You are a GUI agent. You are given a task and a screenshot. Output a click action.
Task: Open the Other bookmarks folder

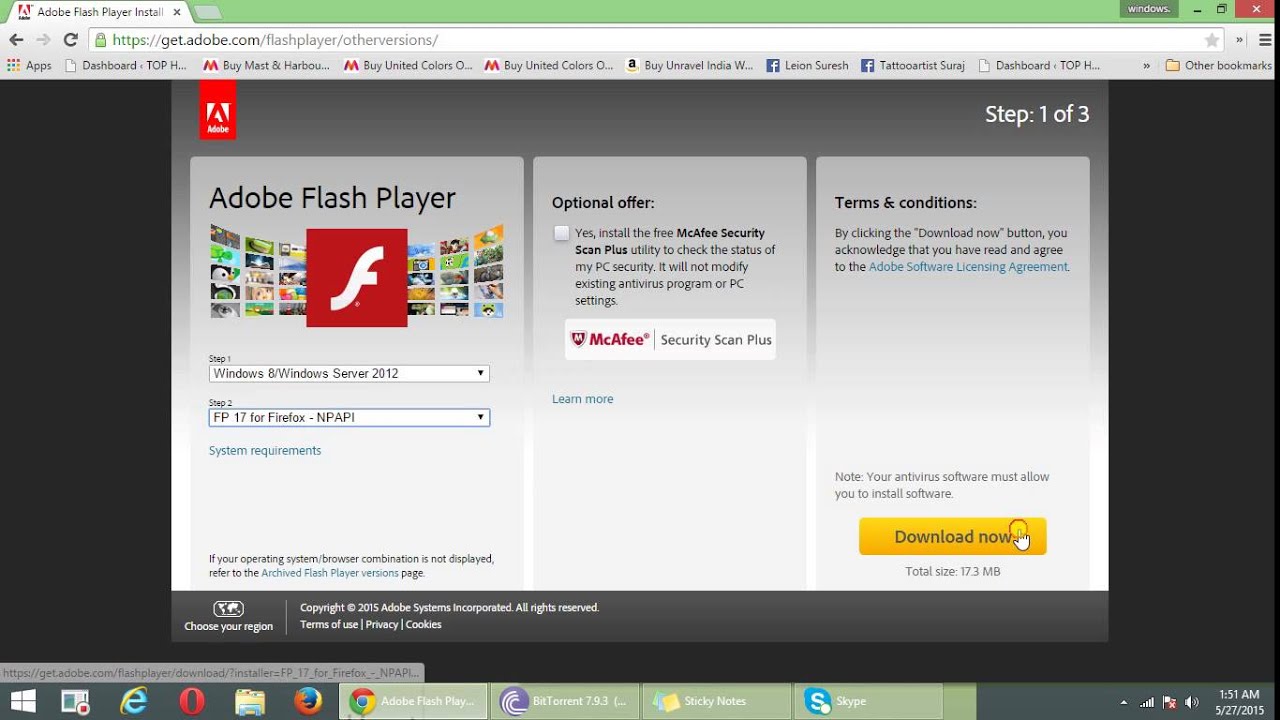(x=1218, y=65)
